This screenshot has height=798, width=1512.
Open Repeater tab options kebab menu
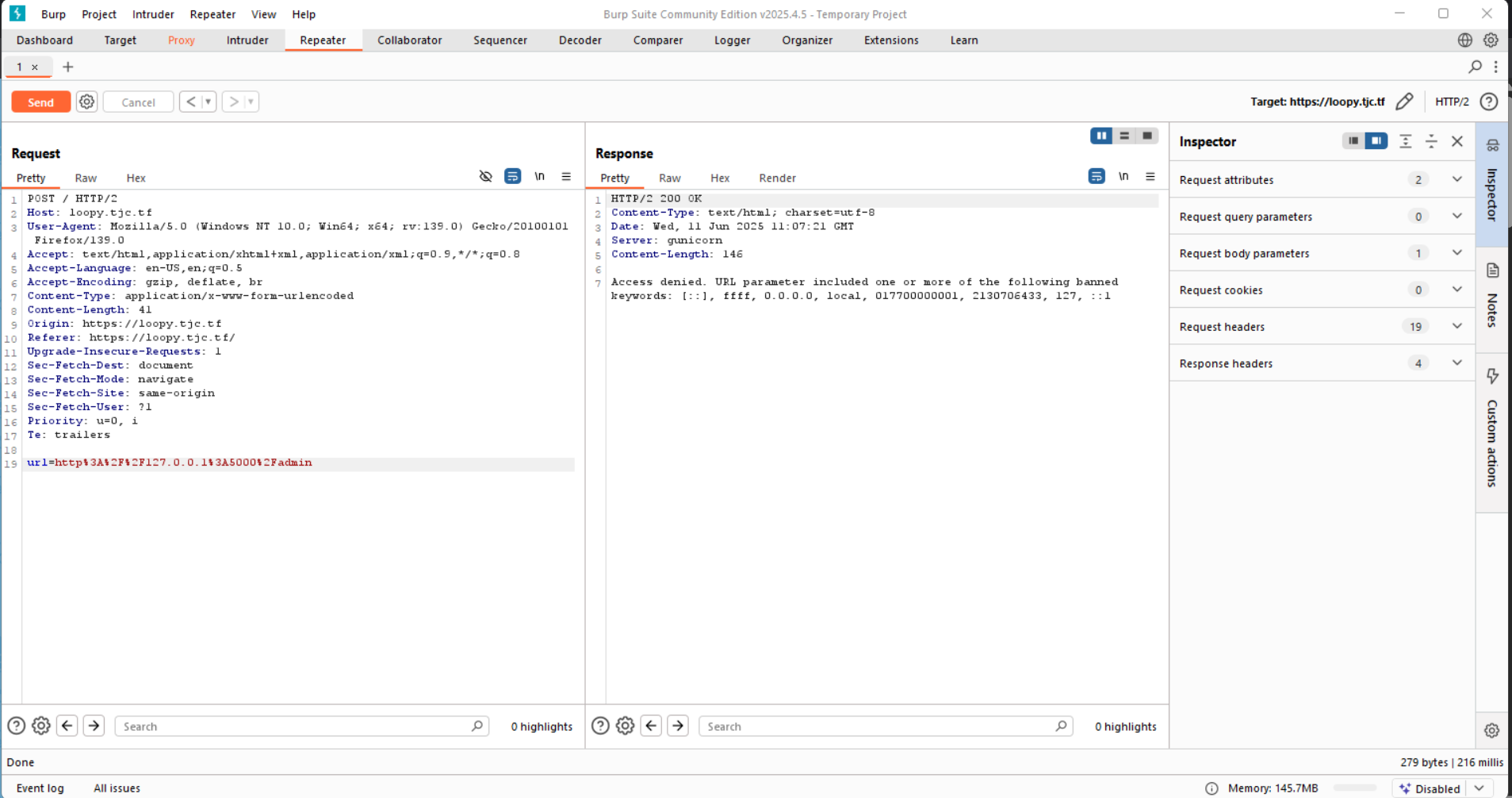click(x=1496, y=67)
